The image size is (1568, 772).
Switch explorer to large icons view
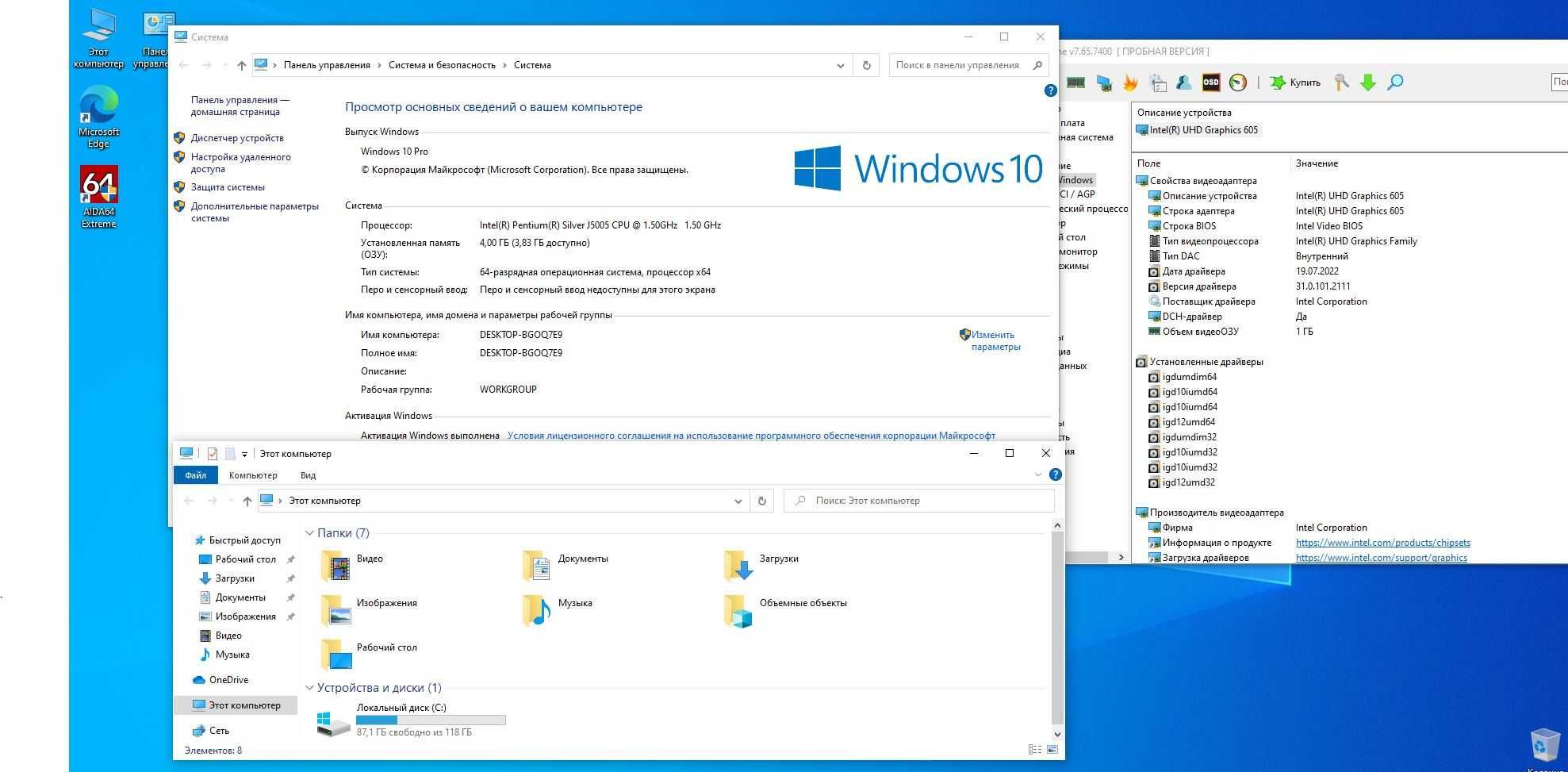[1052, 749]
